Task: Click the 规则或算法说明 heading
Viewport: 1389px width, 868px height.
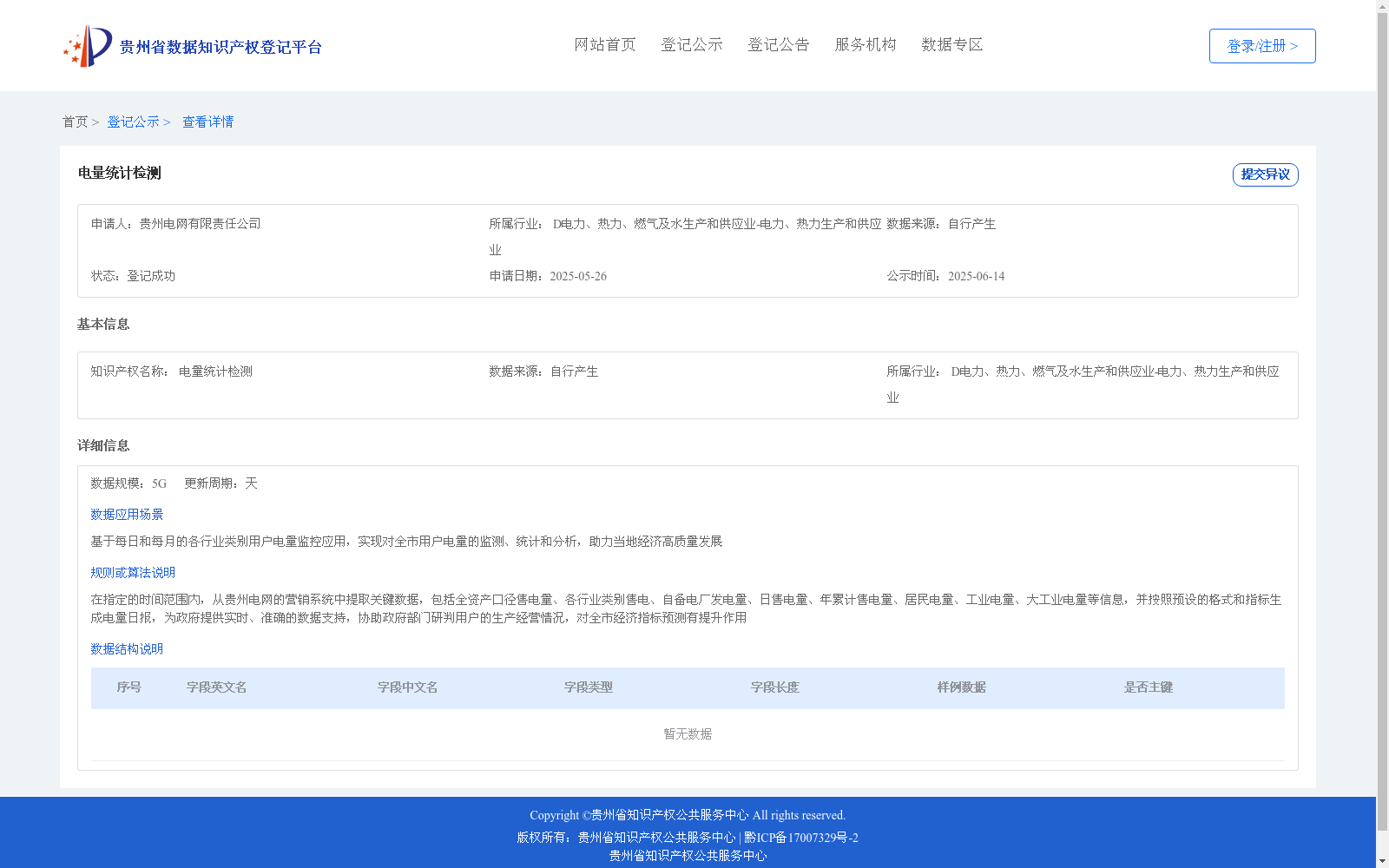Action: (x=133, y=573)
